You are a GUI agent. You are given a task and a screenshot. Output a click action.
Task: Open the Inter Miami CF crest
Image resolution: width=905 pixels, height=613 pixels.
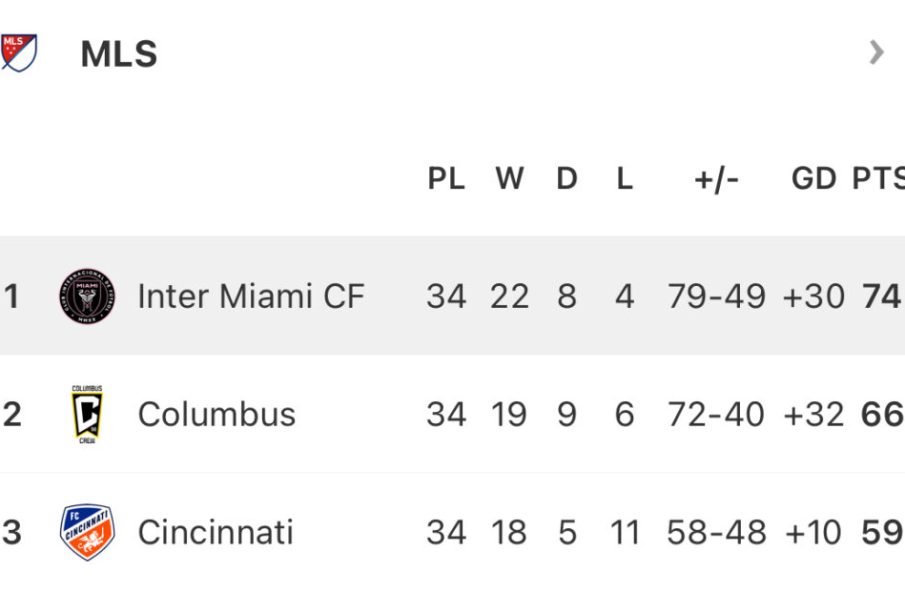click(87, 296)
